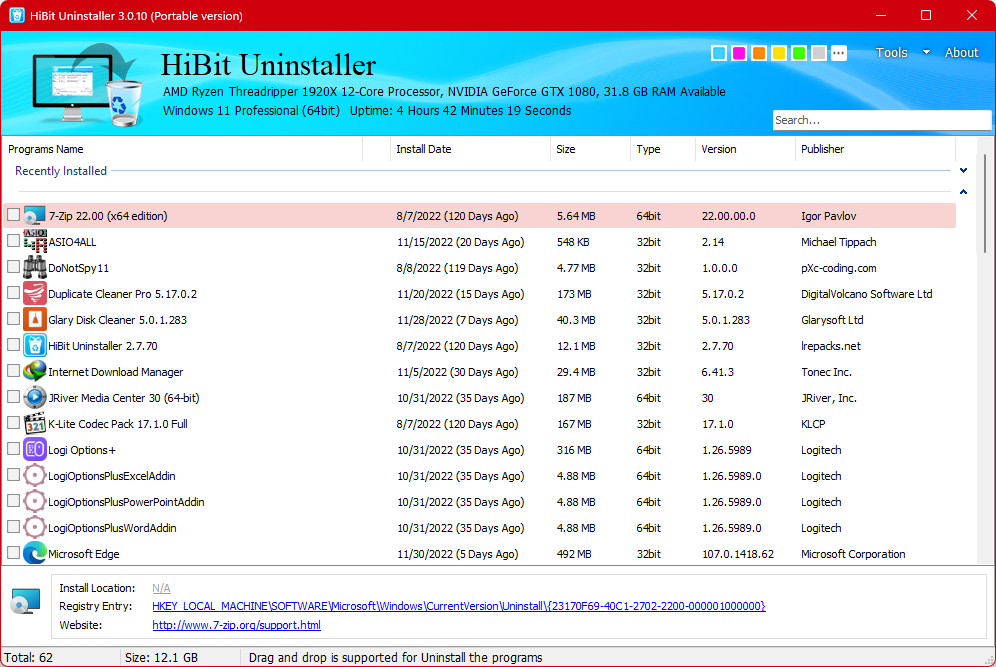The height and width of the screenshot is (667, 996).
Task: Open the Tools menu
Action: pos(891,53)
